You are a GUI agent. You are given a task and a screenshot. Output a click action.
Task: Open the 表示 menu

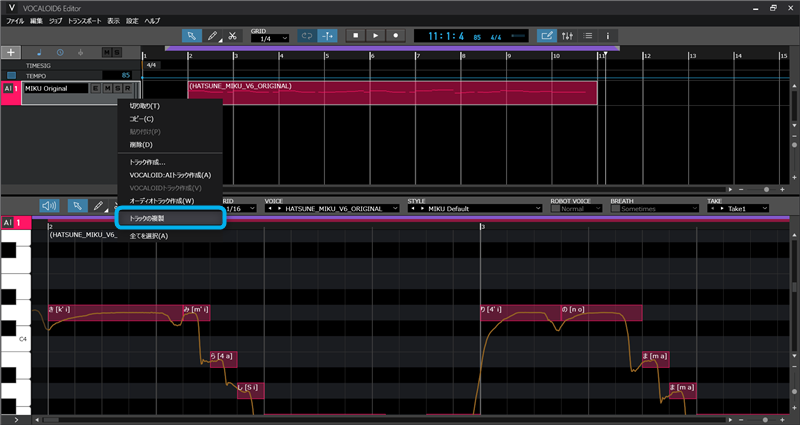pyautogui.click(x=113, y=21)
